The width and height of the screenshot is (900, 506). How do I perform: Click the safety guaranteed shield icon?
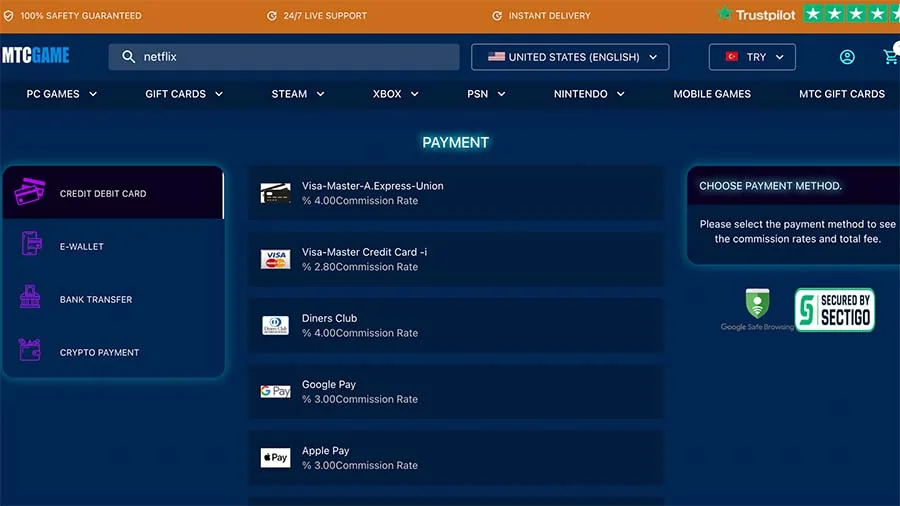coord(9,16)
